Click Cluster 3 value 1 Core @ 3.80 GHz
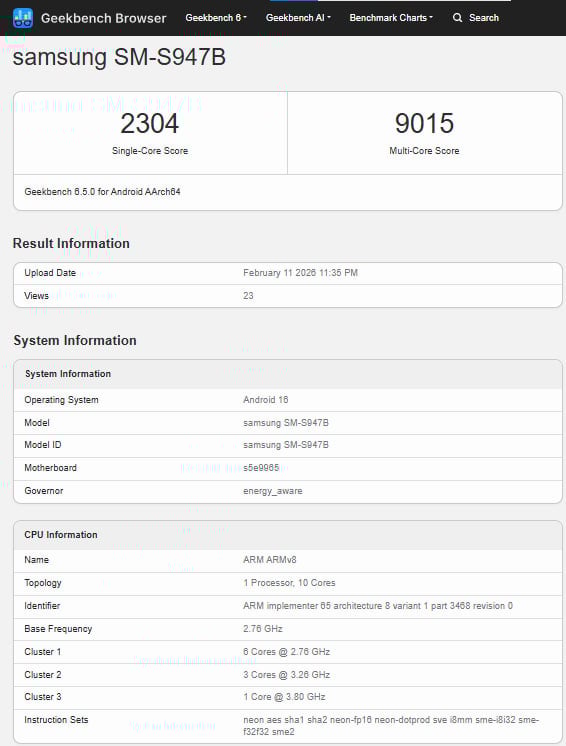Screen dimensions: 566x746 pyautogui.click(x=284, y=697)
